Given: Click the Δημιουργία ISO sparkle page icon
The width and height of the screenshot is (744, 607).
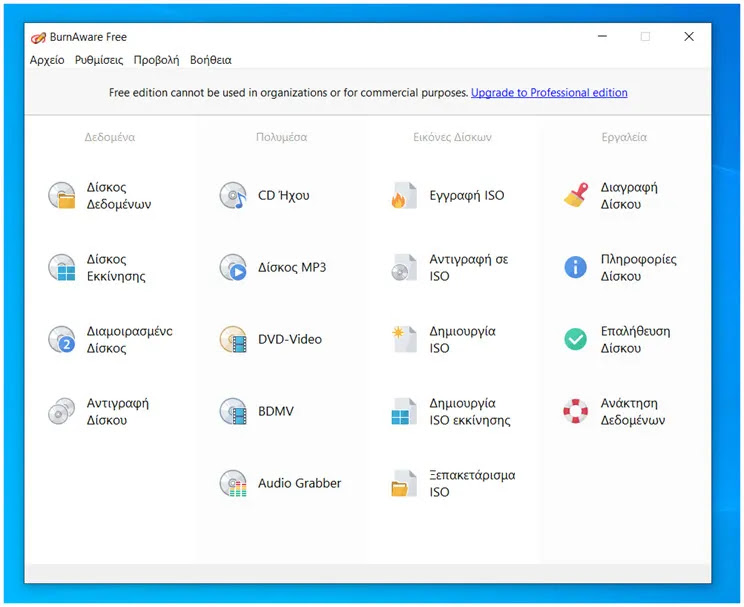Looking at the screenshot, I should pos(404,339).
